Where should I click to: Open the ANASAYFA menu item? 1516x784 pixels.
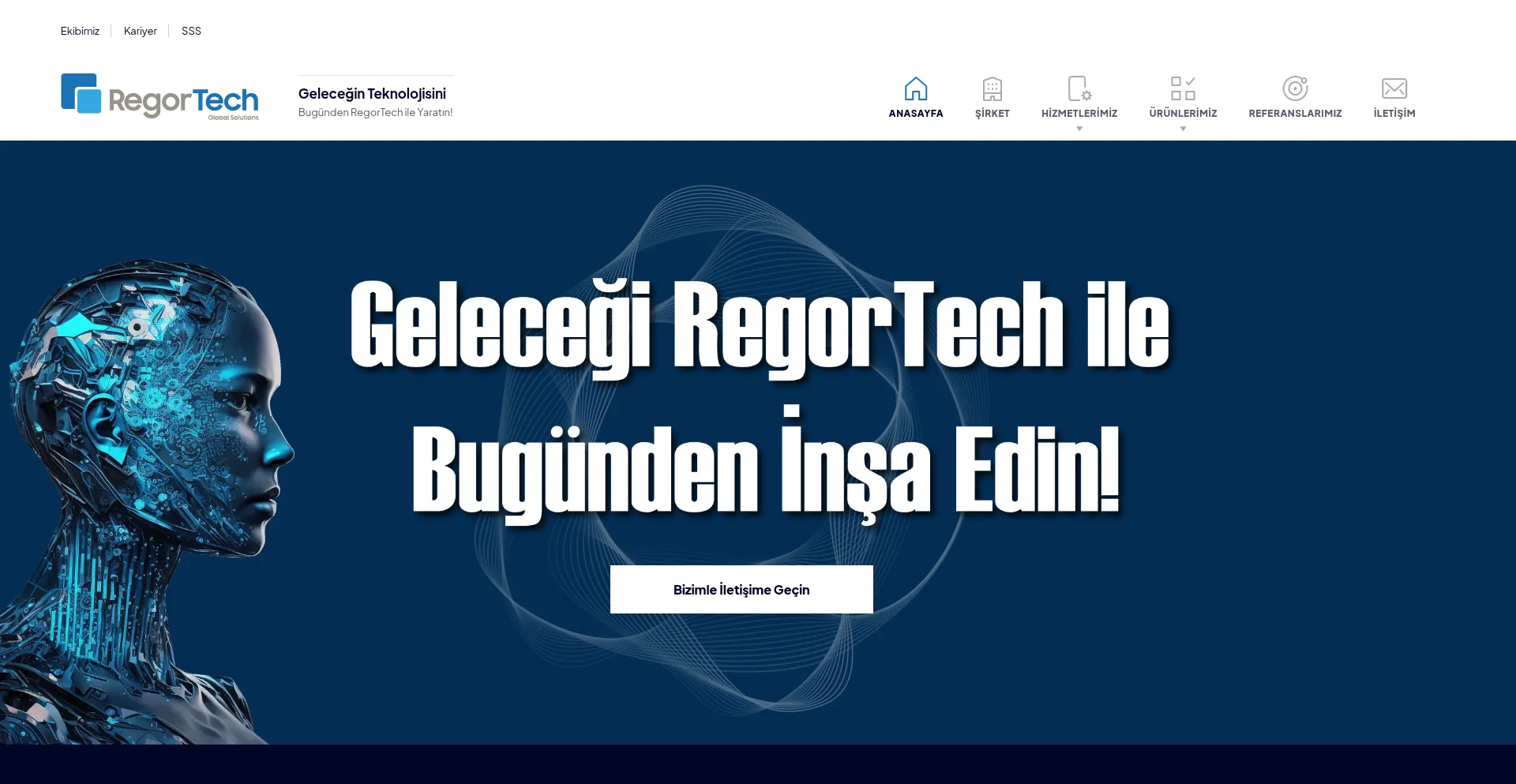916,113
